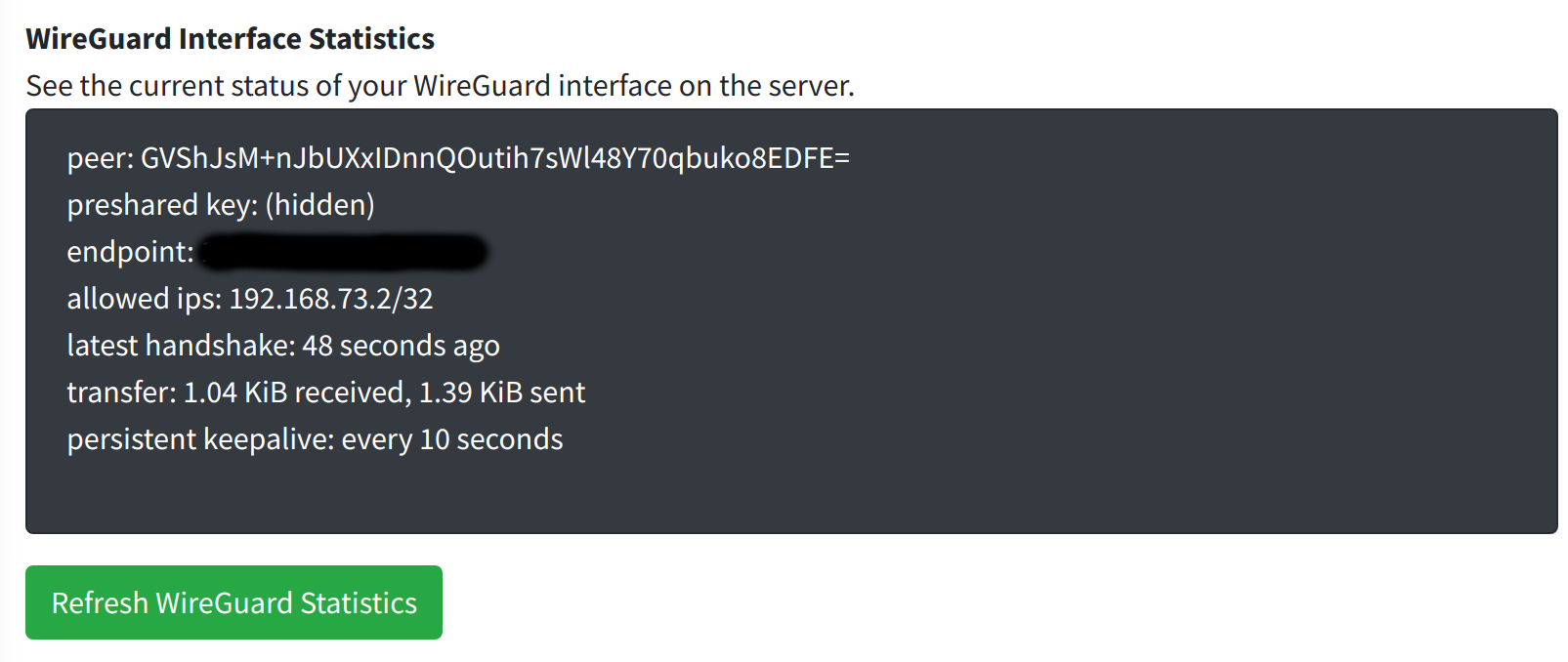Click the Refresh WireGuard Statistics button
This screenshot has width=1568, height=662.
point(233,602)
